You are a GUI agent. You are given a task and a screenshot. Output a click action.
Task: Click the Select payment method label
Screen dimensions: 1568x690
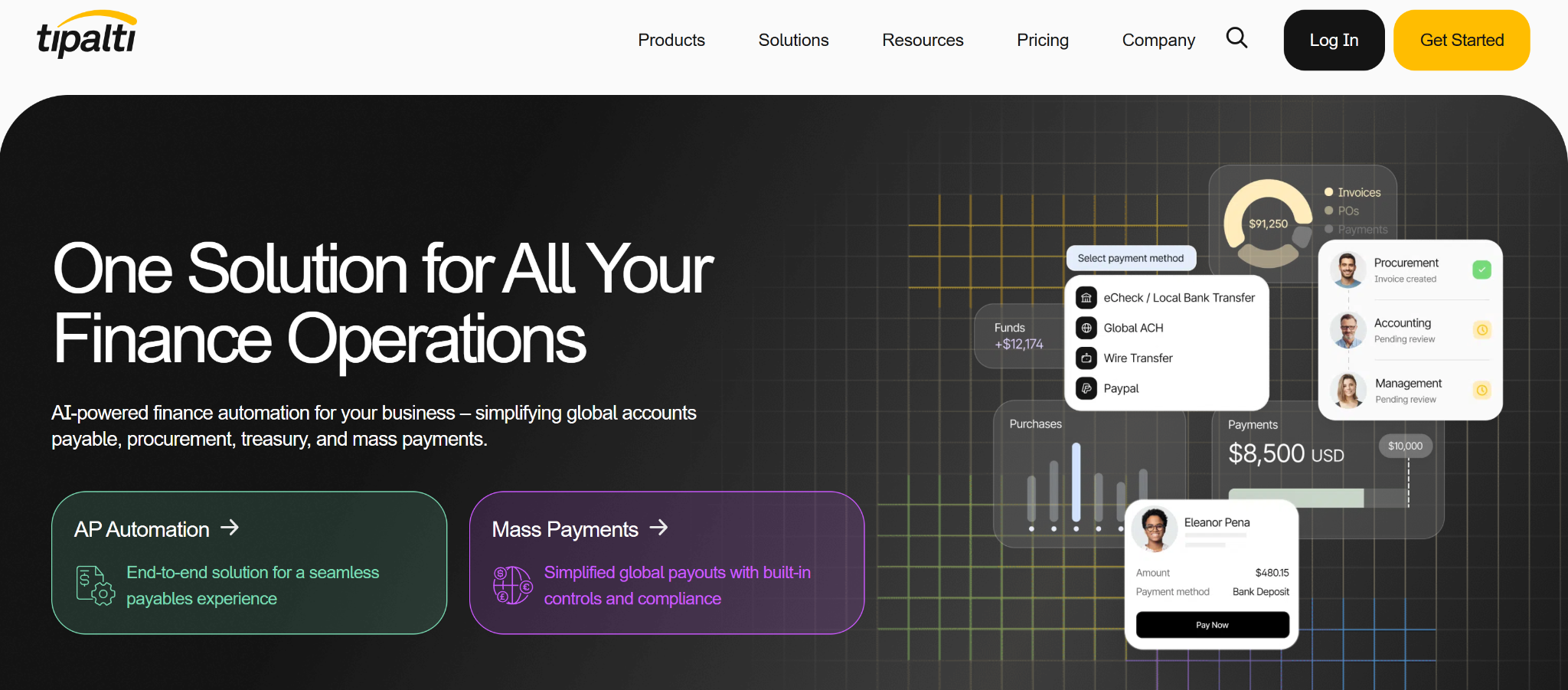coord(1131,258)
